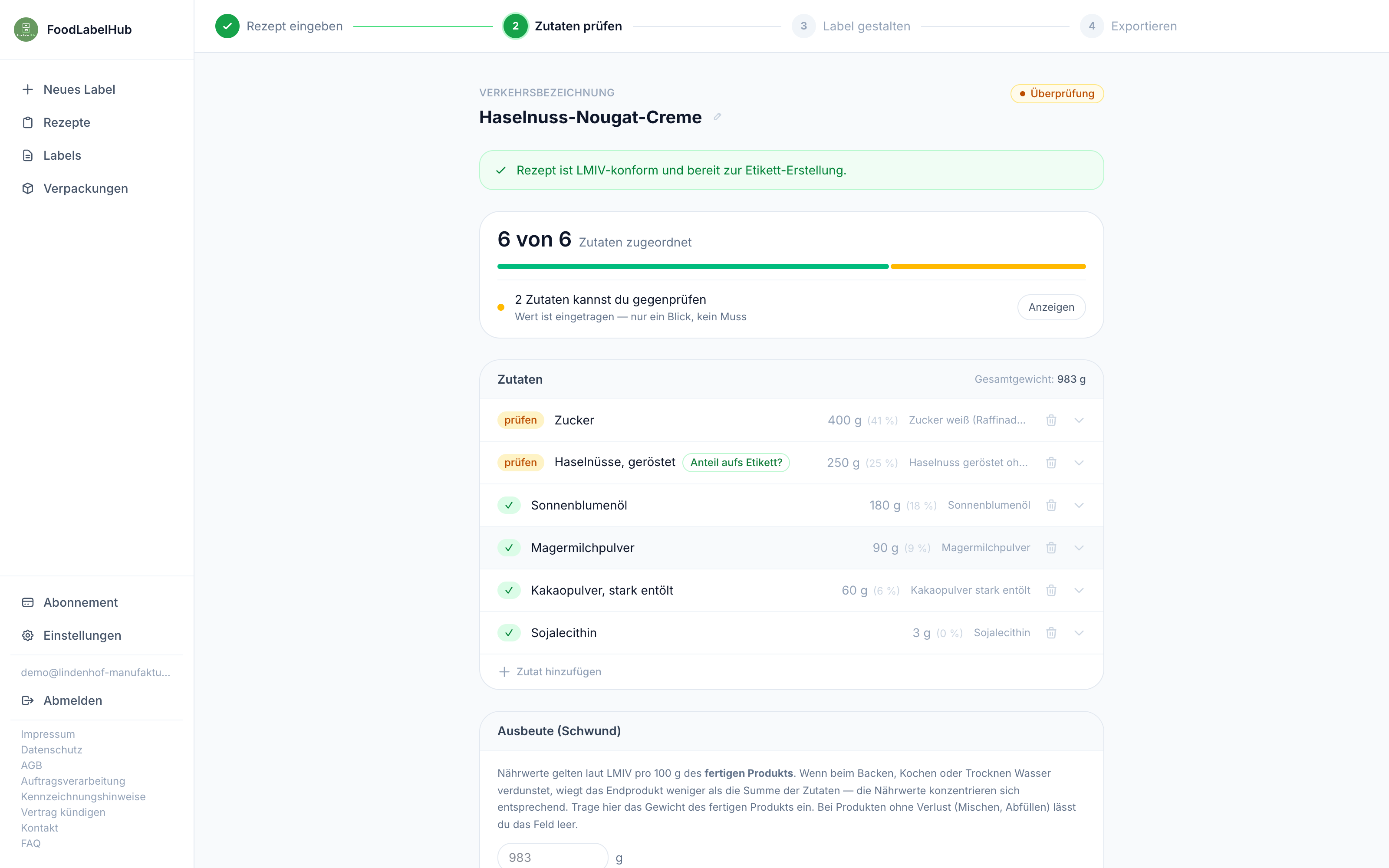Click the check badge beside Sojalecithin
Viewport: 1389px width, 868px height.
(x=509, y=633)
